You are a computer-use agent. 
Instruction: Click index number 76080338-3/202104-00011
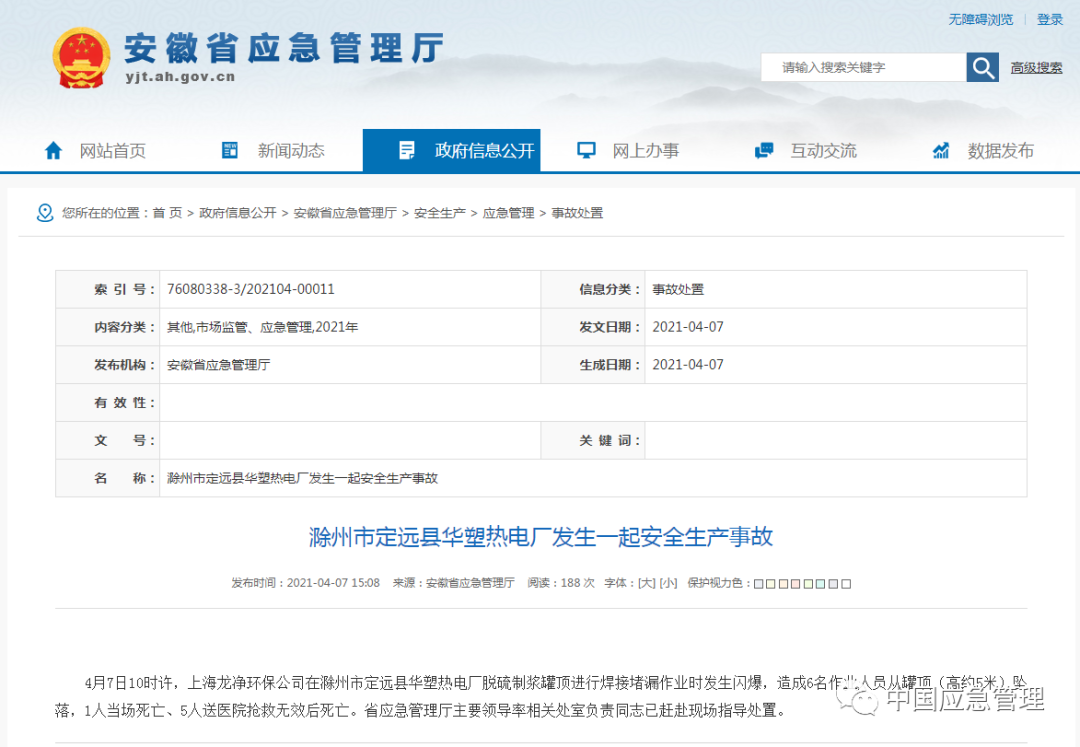[x=251, y=289]
